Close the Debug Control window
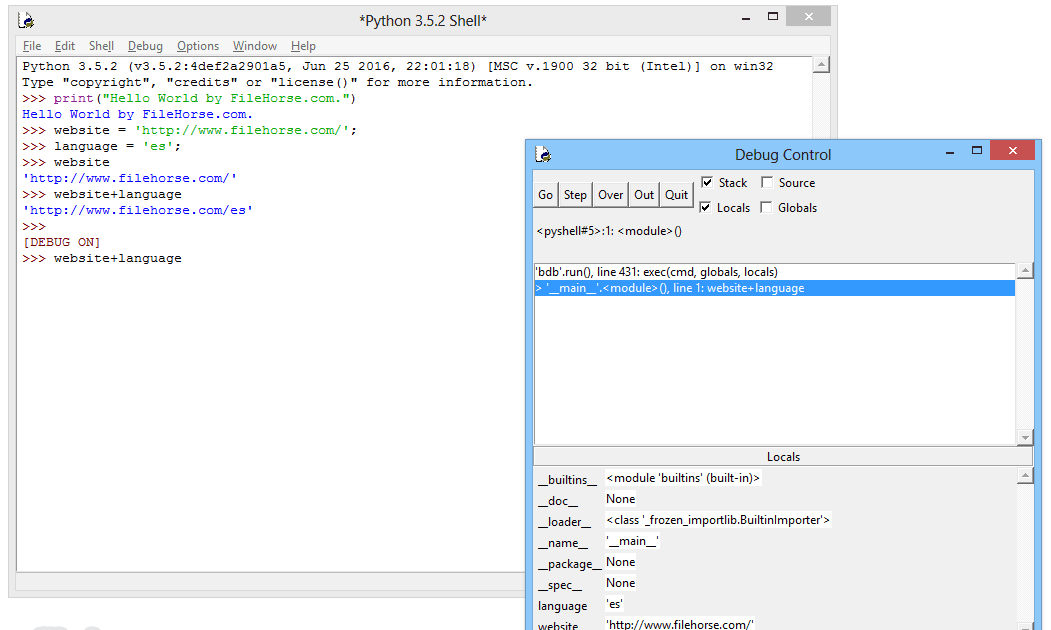 coord(1014,152)
